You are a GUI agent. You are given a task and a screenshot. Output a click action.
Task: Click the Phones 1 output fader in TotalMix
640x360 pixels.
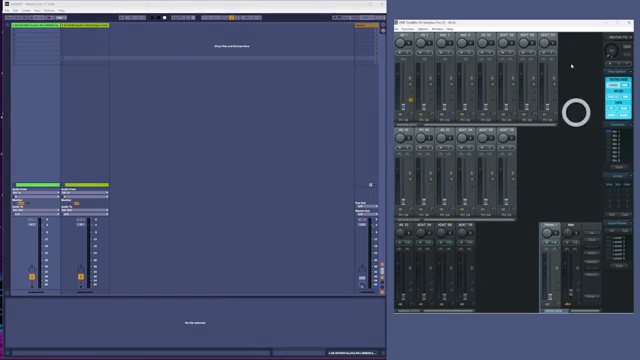(550, 297)
